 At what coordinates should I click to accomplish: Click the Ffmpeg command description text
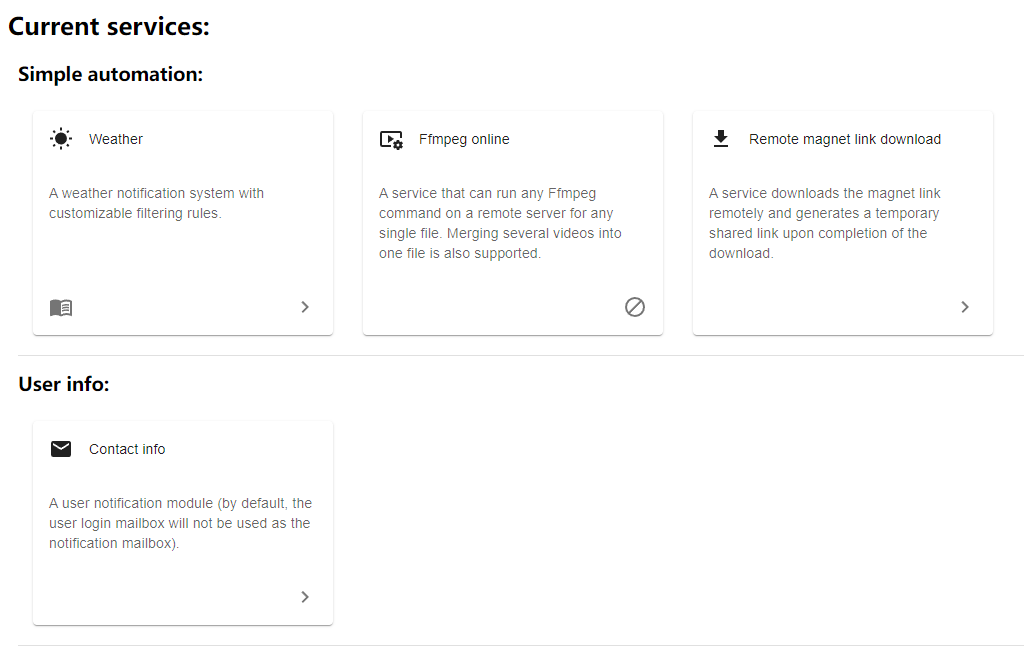(500, 223)
